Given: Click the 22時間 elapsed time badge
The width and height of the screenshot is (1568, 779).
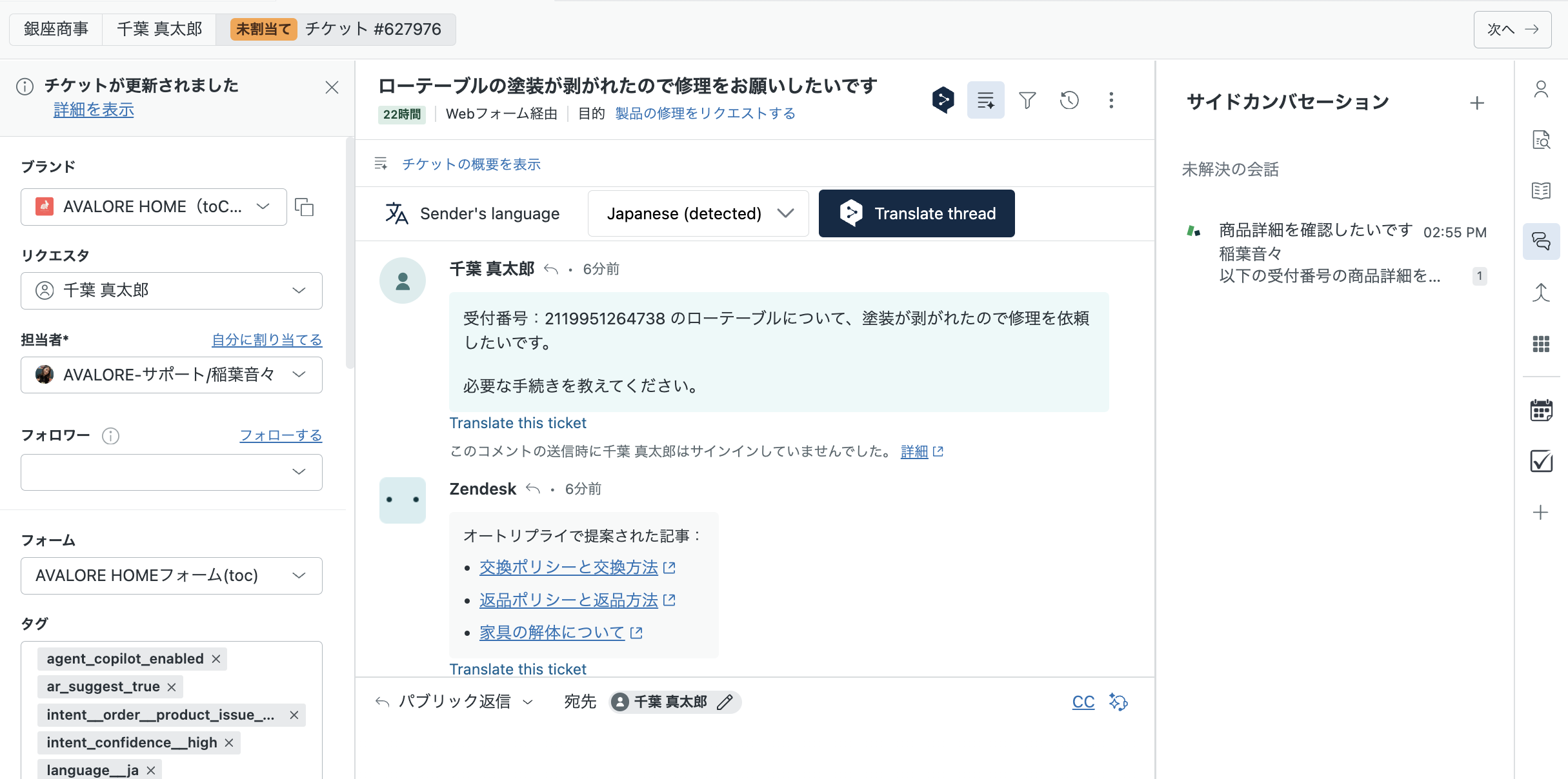Looking at the screenshot, I should [401, 114].
